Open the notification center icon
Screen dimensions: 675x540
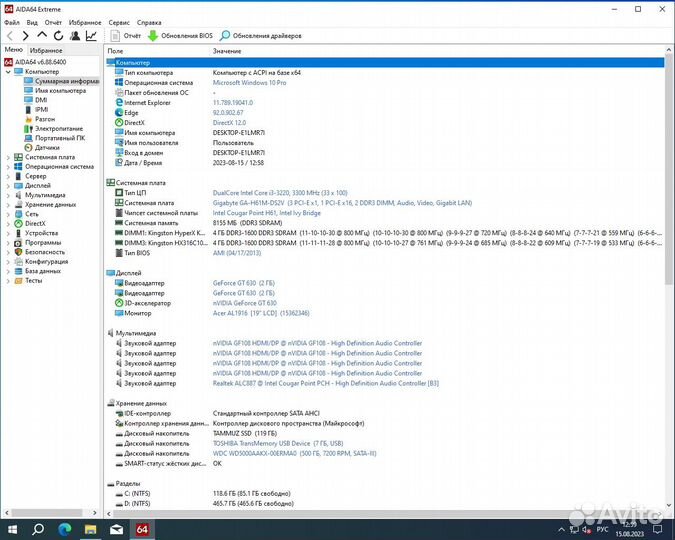click(x=658, y=529)
